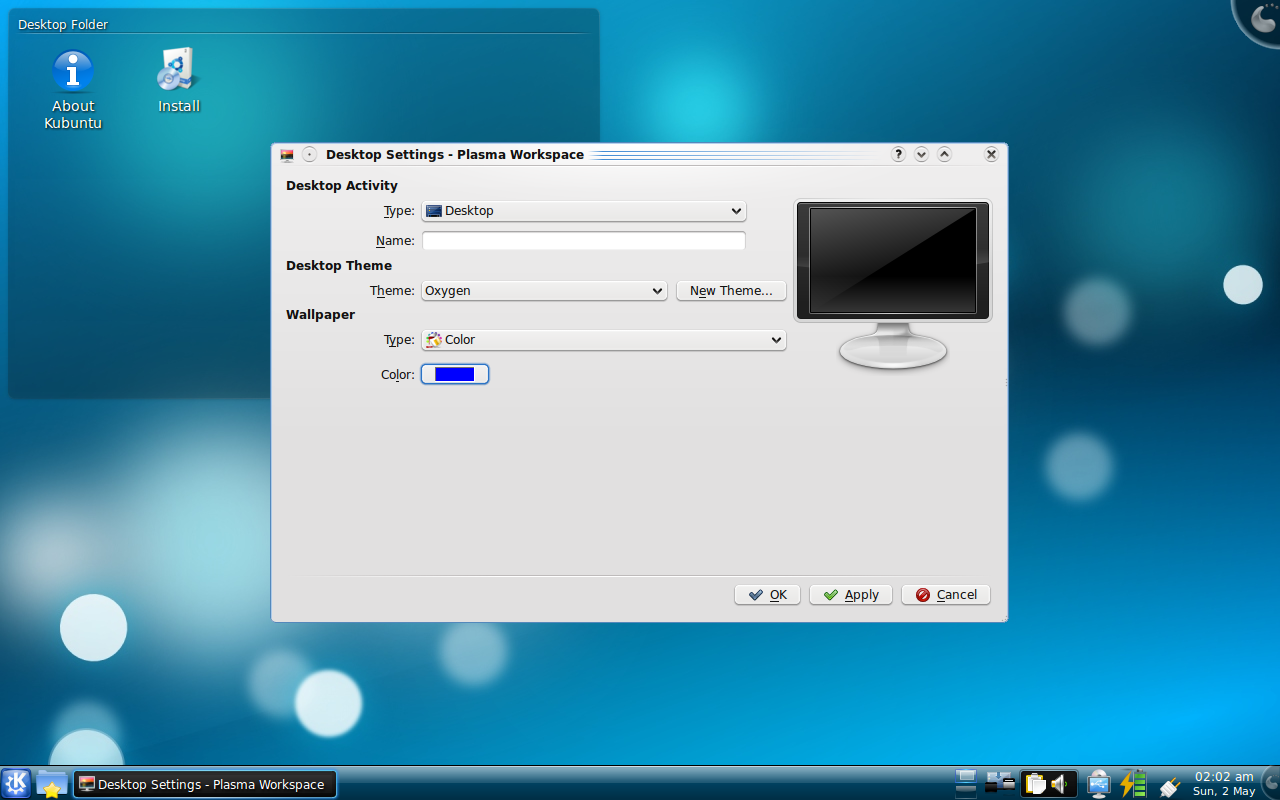The image size is (1280, 800).
Task: Open the blue Color picker swatch
Action: [455, 374]
